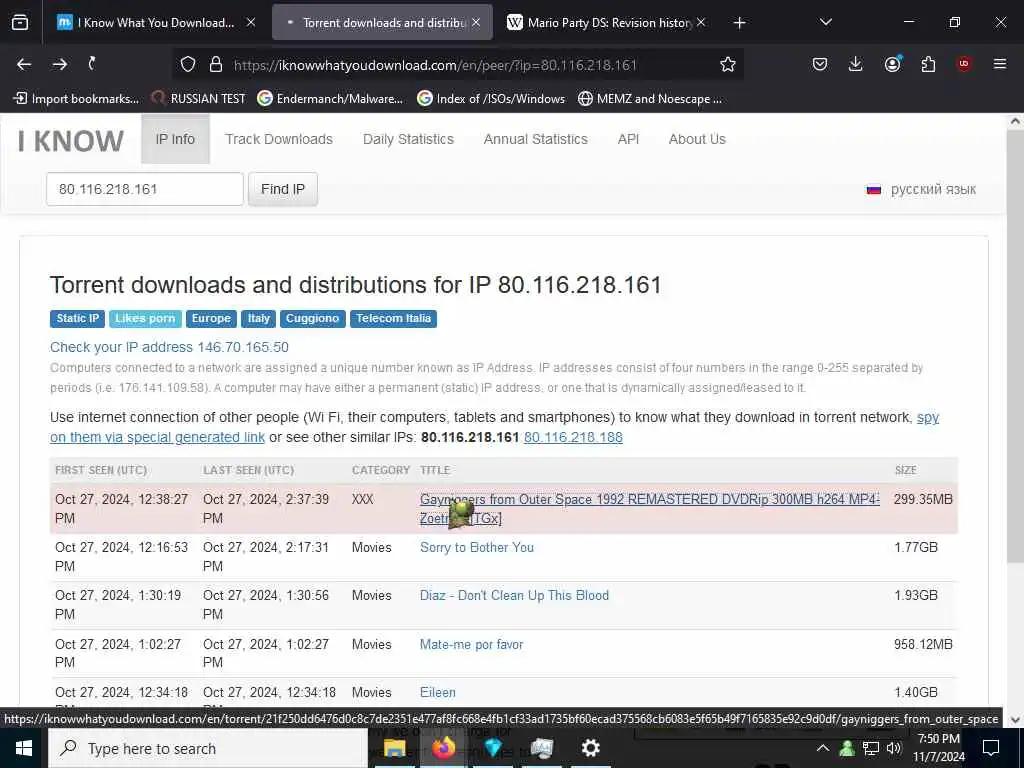The image size is (1024, 768).
Task: Click the Find IP button
Action: coord(283,189)
